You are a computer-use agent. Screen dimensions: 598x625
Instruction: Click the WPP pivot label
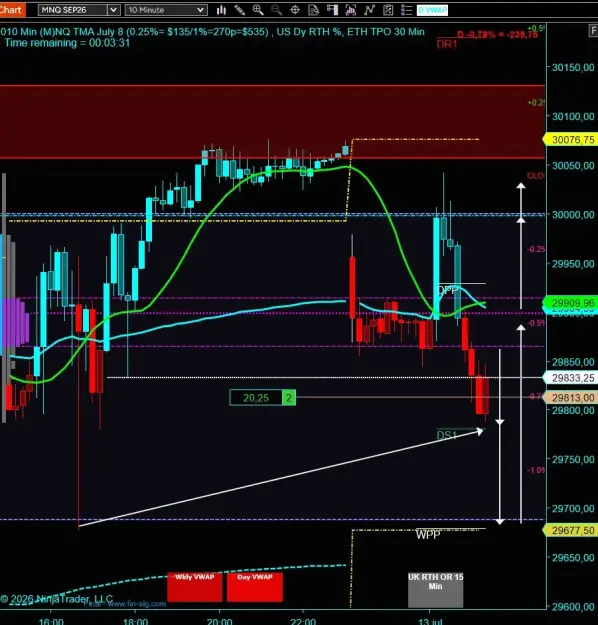coord(428,535)
